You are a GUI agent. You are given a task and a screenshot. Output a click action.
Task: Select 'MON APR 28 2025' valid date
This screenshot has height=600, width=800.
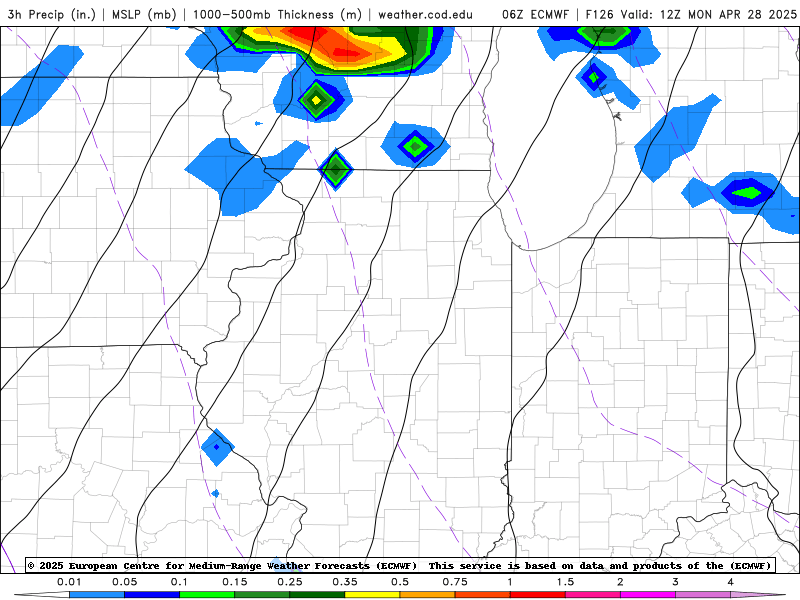[742, 14]
